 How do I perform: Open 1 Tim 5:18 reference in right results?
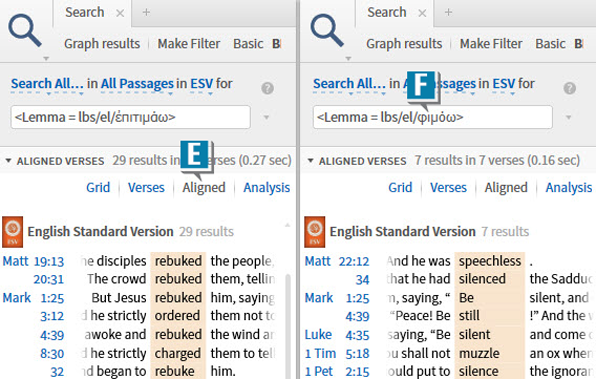(x=337, y=354)
